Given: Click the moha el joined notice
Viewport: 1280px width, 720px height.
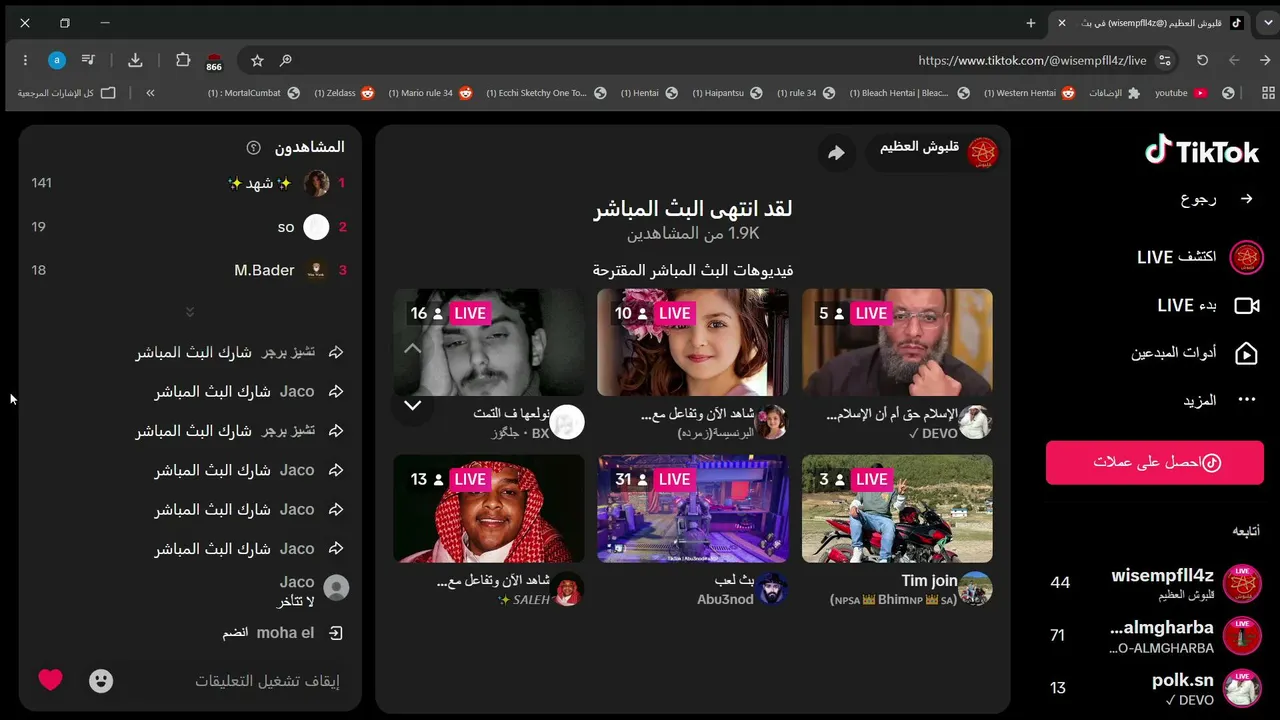Looking at the screenshot, I should 284,633.
